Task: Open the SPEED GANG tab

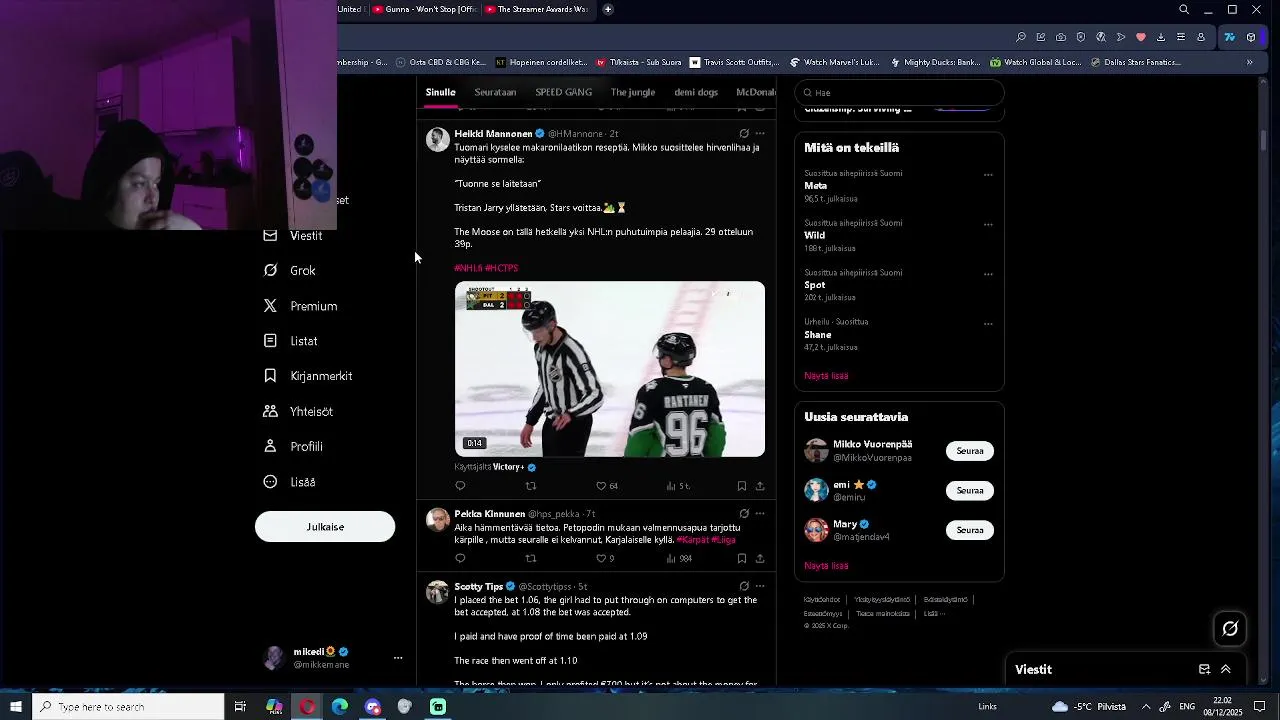Action: (x=564, y=92)
